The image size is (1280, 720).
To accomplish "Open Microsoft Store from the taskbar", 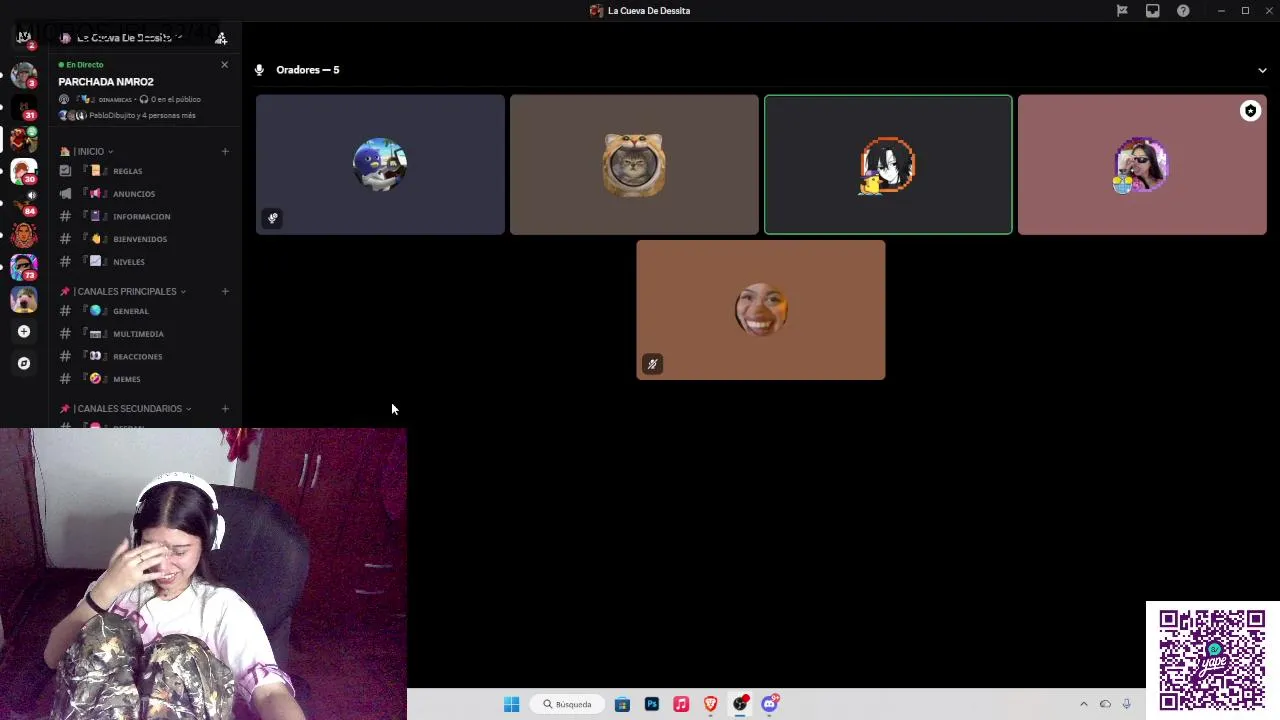I will 622,704.
